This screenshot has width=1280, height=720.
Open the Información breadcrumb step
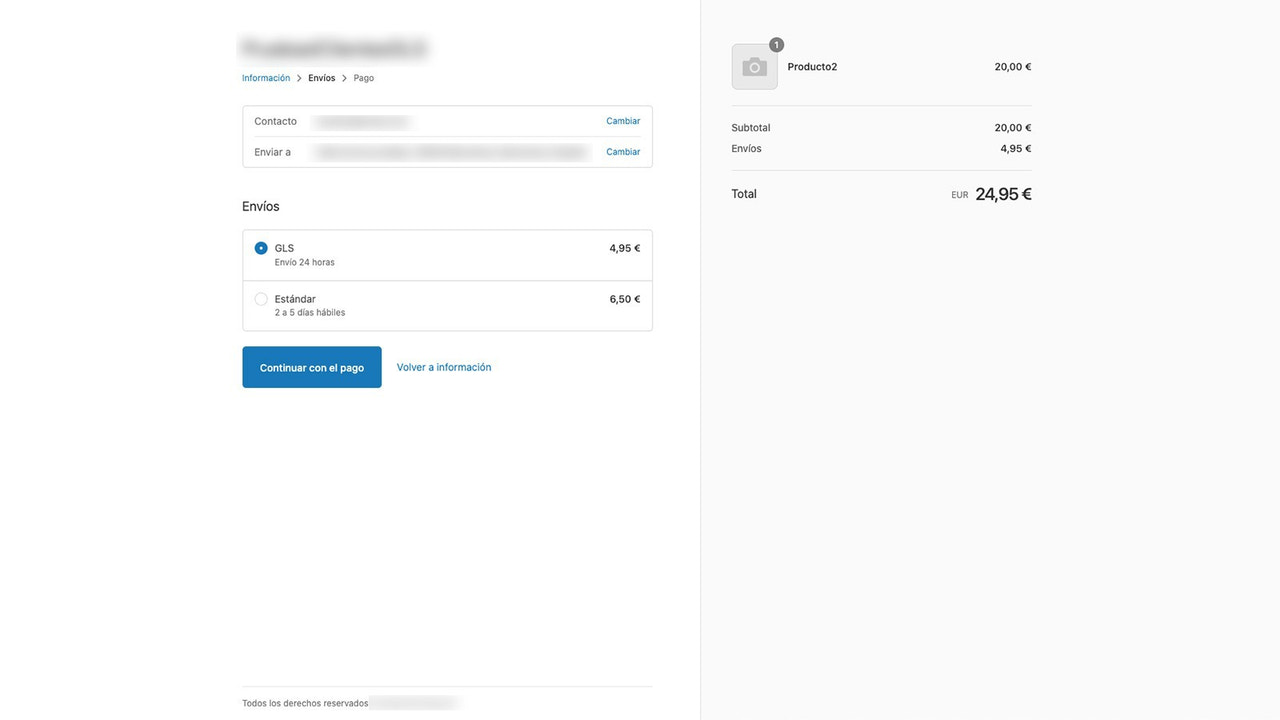click(x=265, y=77)
